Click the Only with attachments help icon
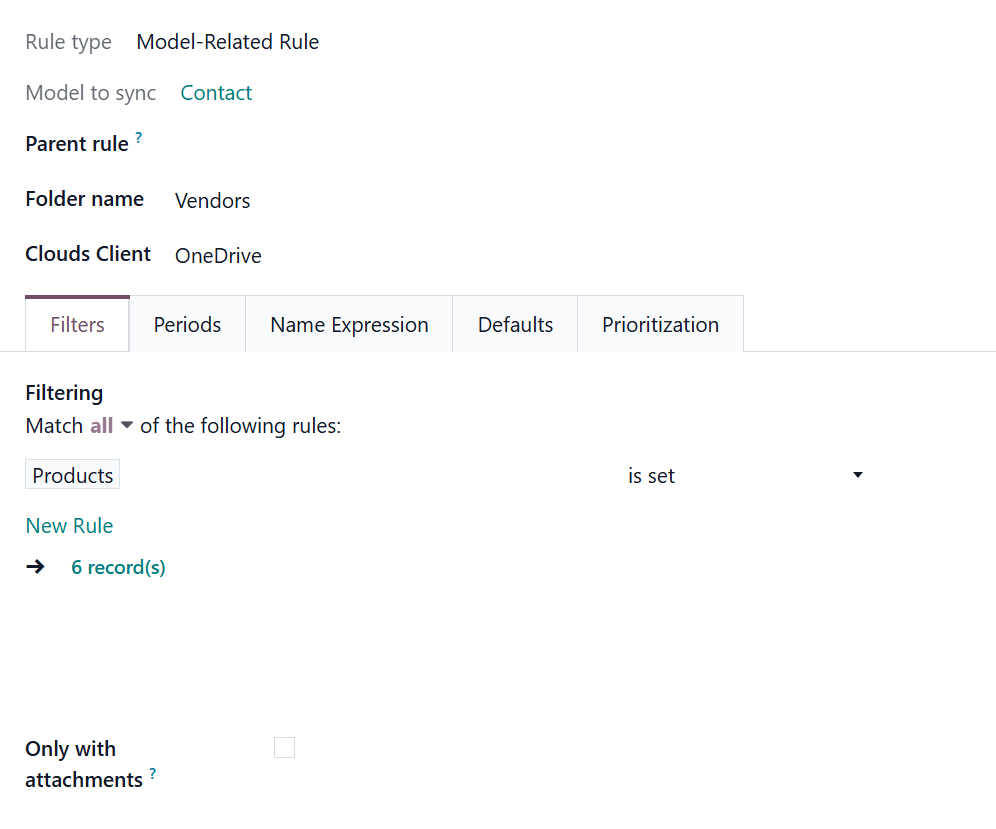Viewport: 996px width, 829px height. click(153, 773)
